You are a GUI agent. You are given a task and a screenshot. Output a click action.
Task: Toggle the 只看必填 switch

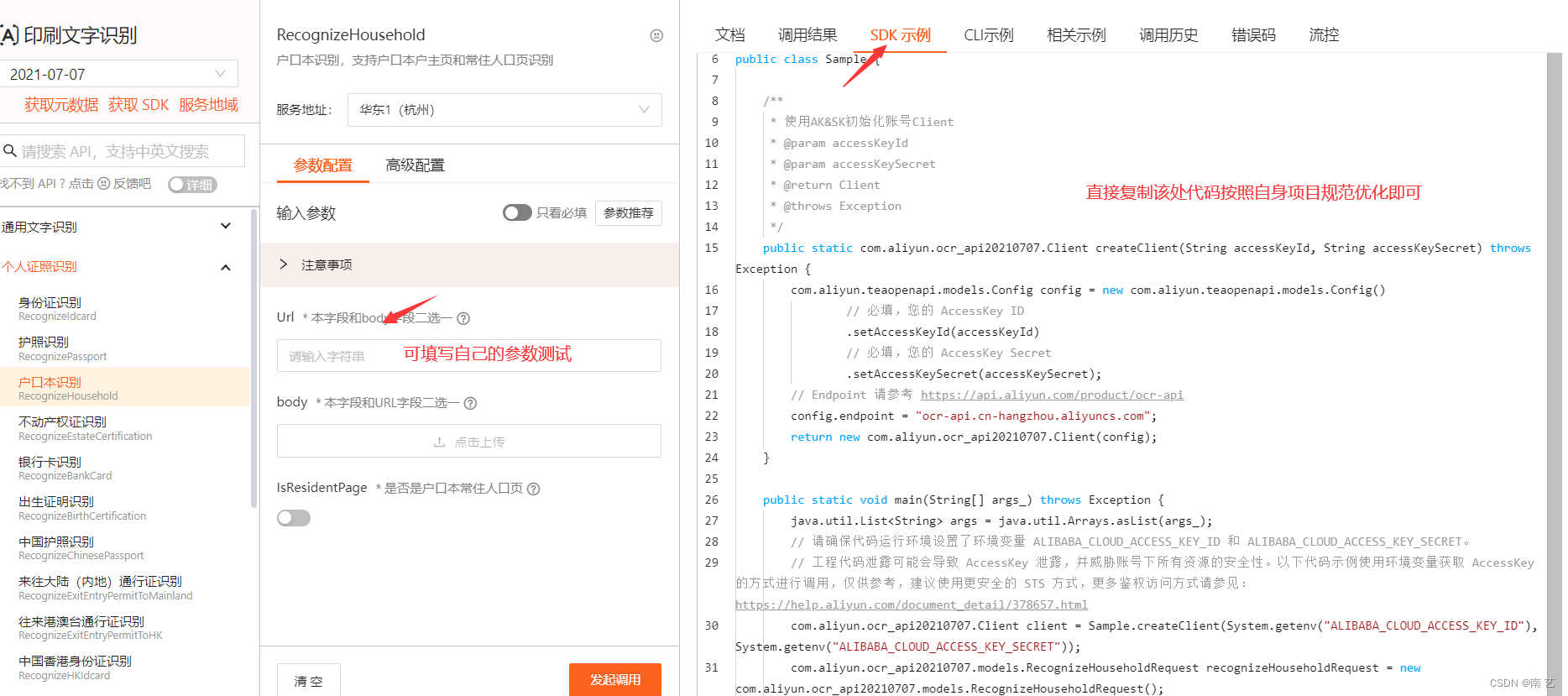[x=517, y=212]
